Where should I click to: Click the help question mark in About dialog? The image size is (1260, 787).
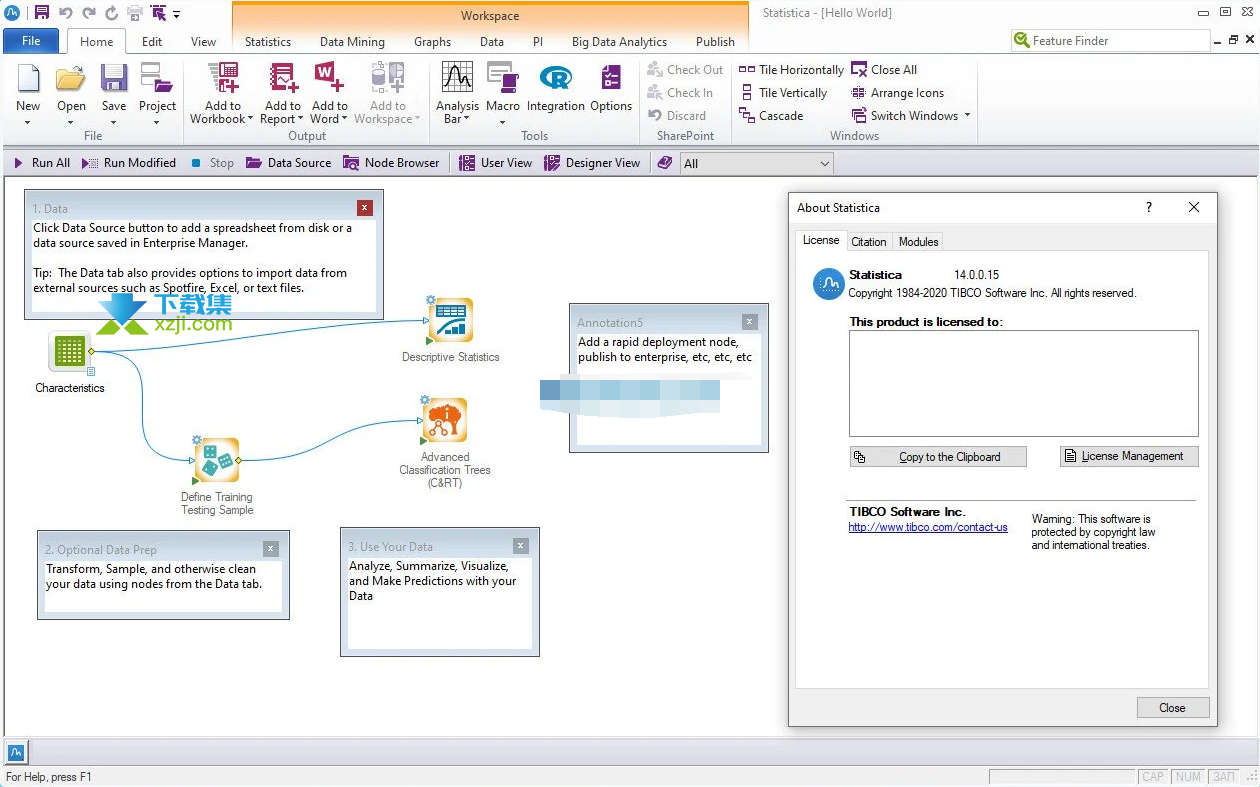(x=1148, y=207)
